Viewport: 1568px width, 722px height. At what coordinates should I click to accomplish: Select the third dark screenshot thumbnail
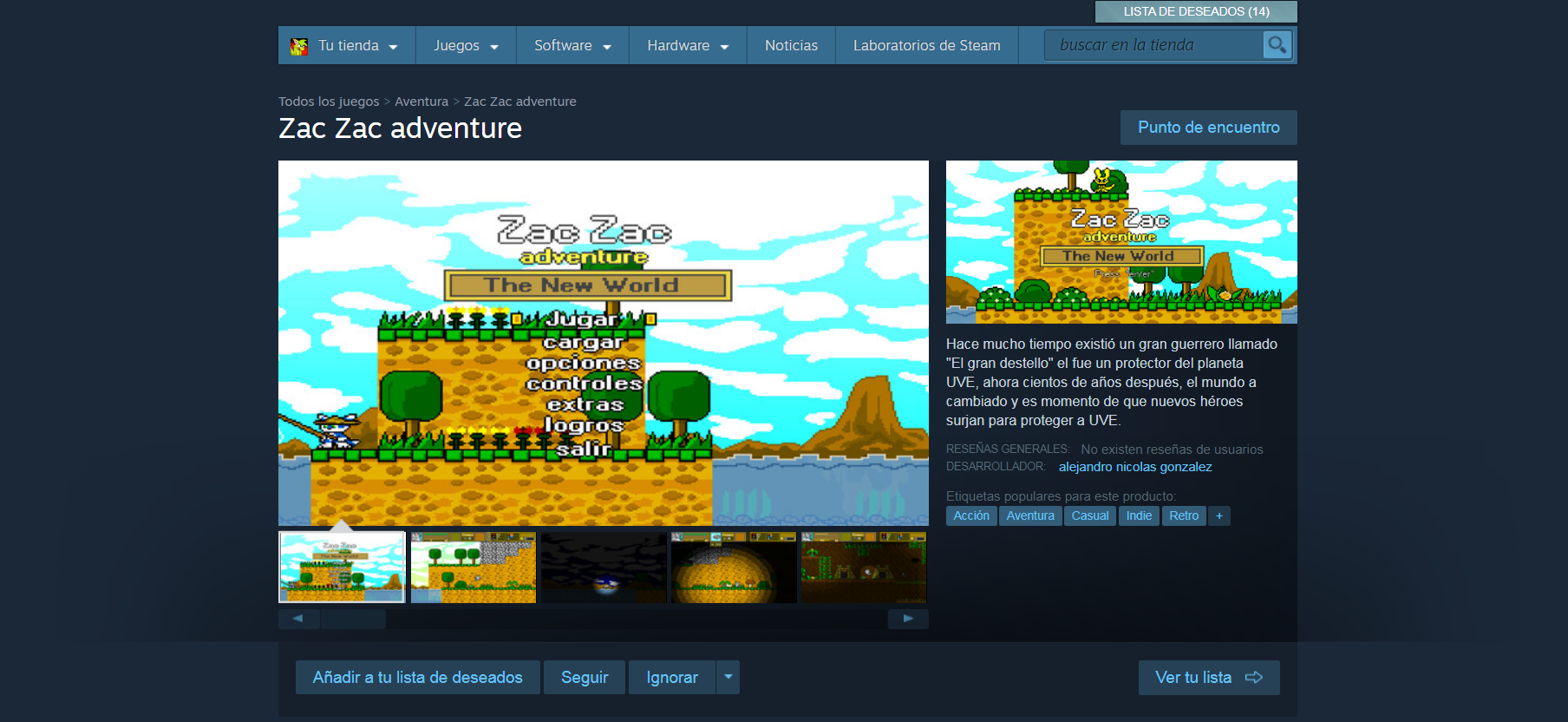click(x=604, y=568)
